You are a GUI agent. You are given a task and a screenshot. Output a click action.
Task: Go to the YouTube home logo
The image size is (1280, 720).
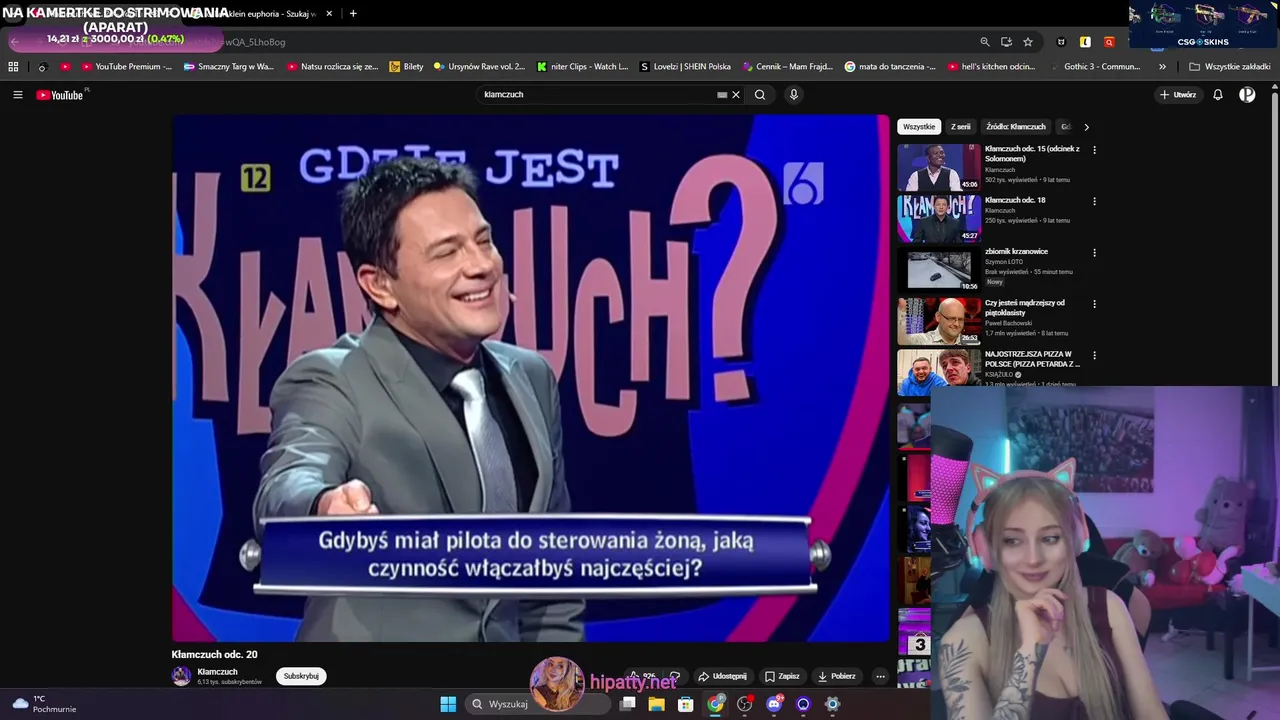(x=60, y=95)
